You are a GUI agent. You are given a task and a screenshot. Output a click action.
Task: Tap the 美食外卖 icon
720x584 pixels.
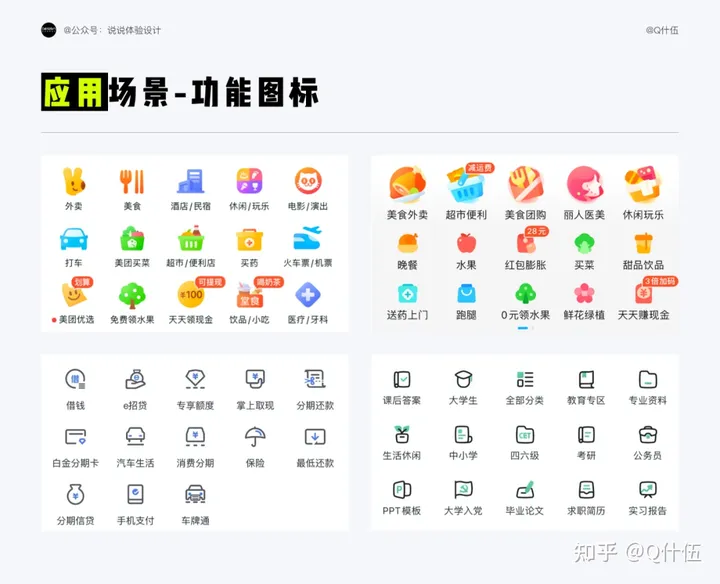coord(407,185)
